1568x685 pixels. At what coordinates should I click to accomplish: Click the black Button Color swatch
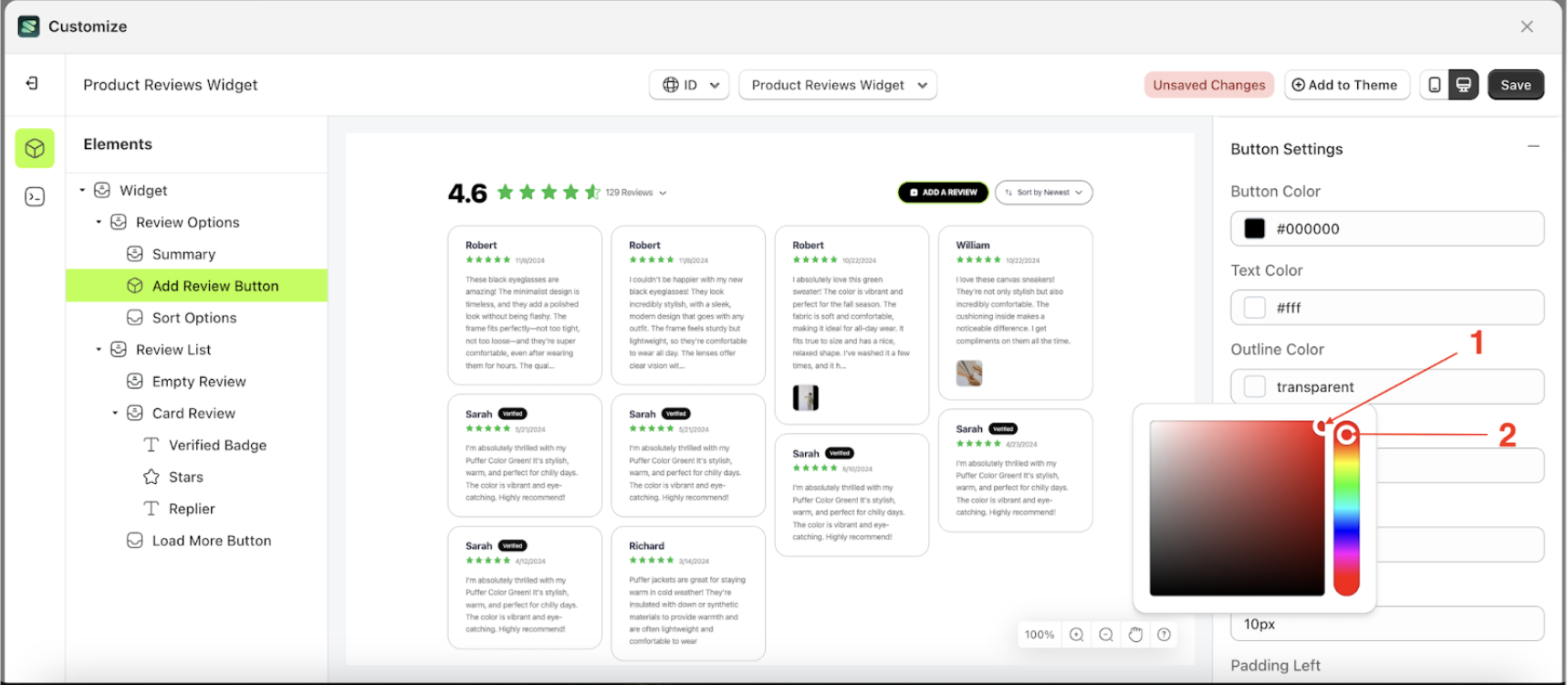pos(1255,228)
